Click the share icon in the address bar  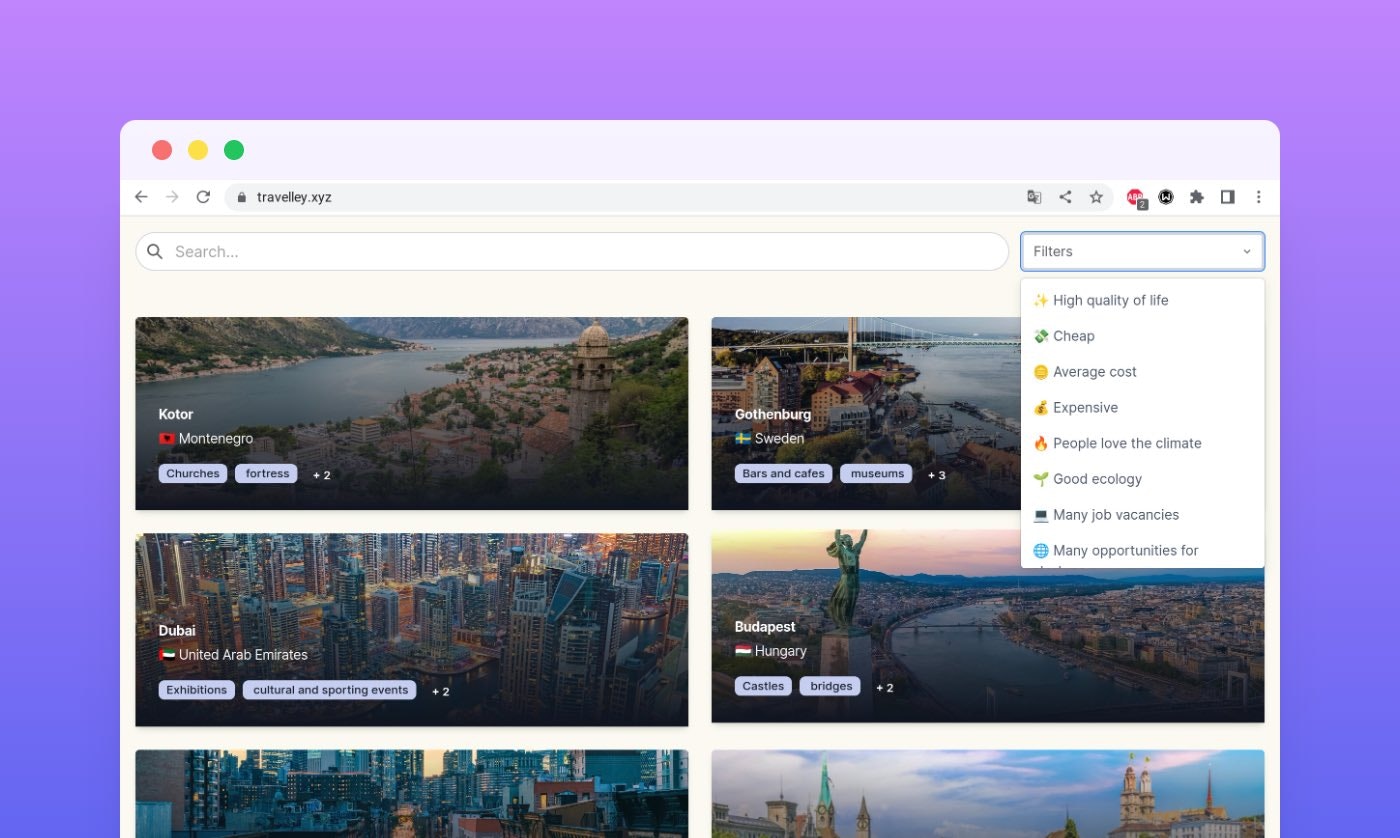point(1065,197)
